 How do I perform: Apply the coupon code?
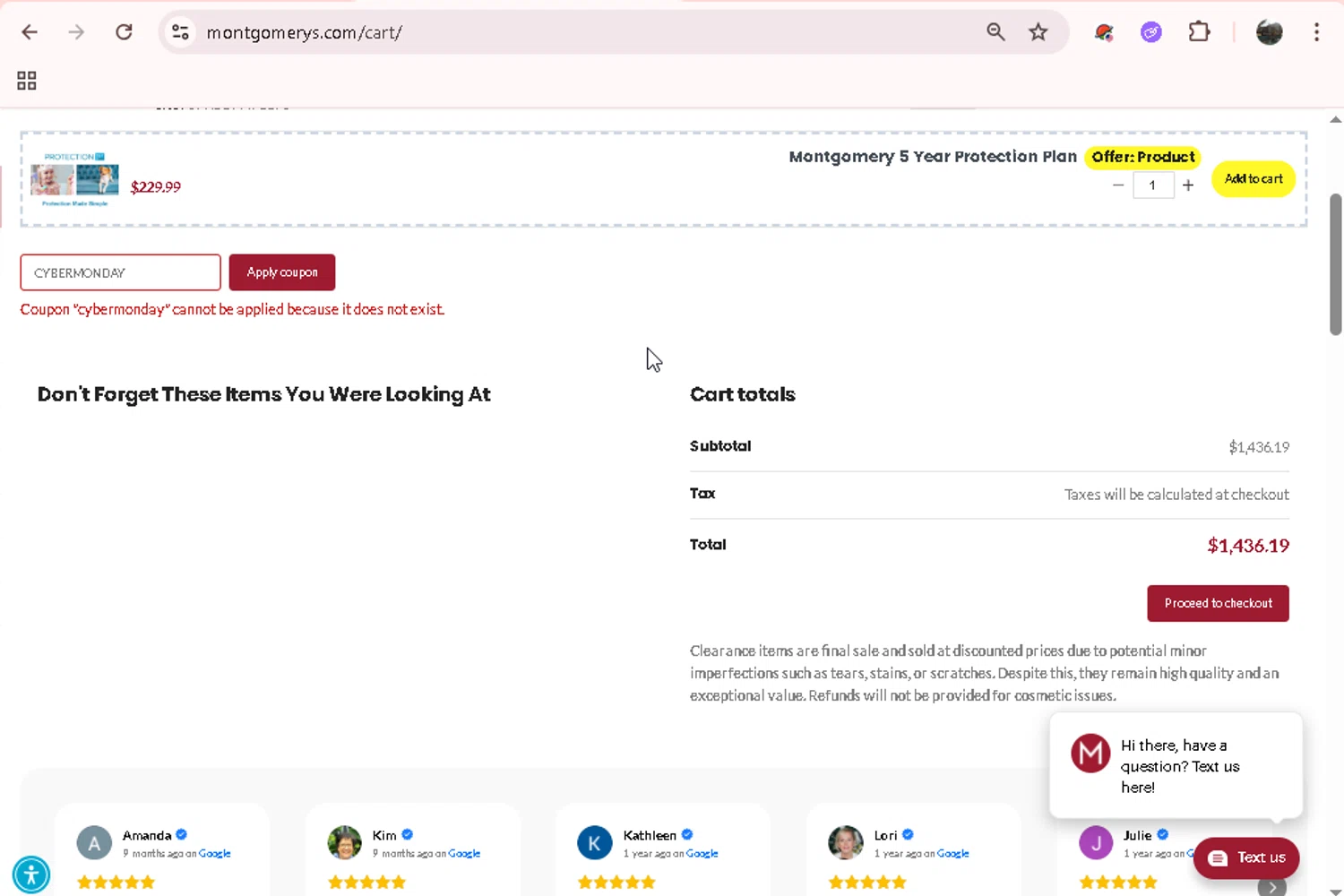(282, 272)
